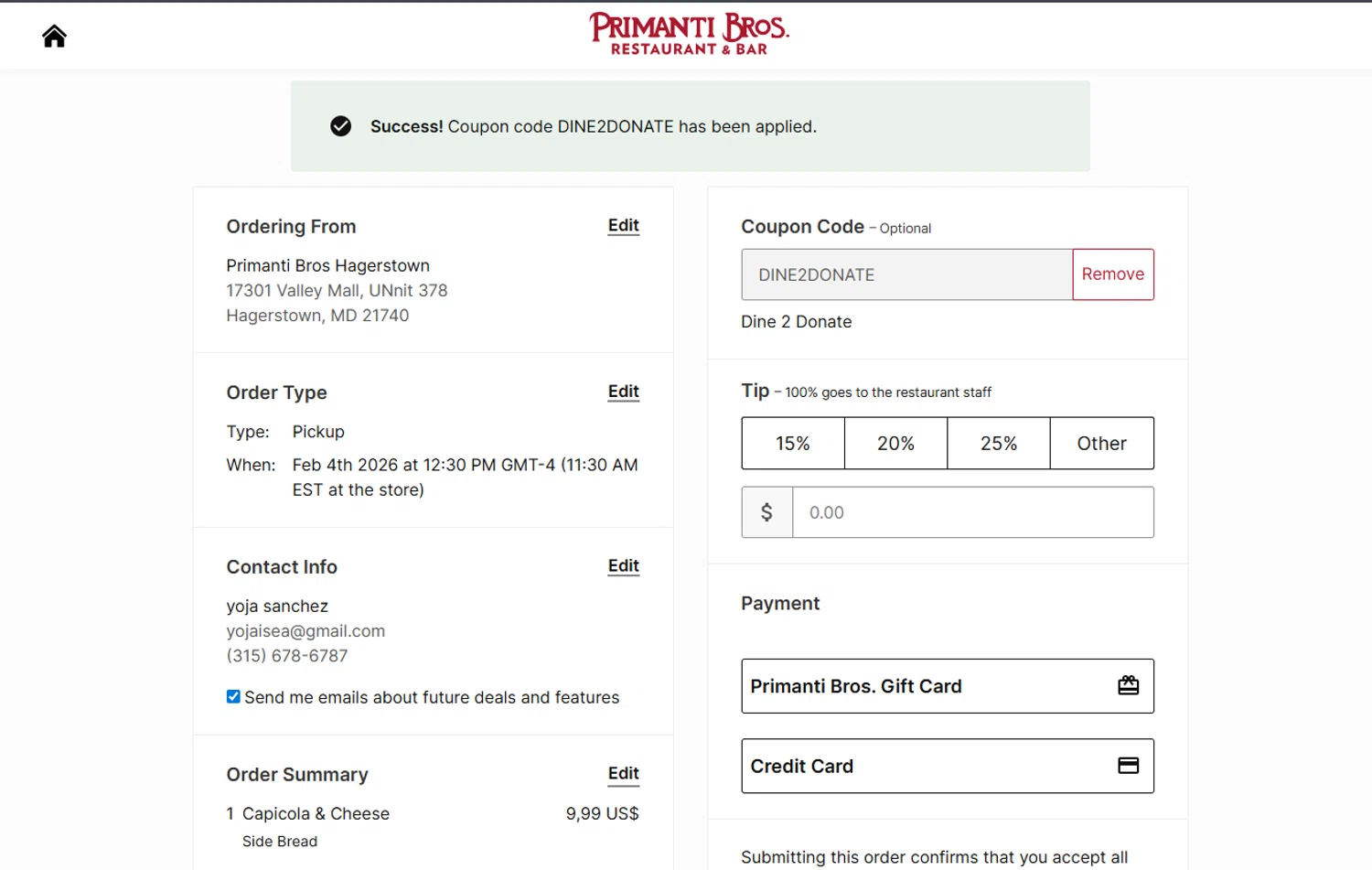
Task: Click the price 9,99 US$
Action: [602, 813]
